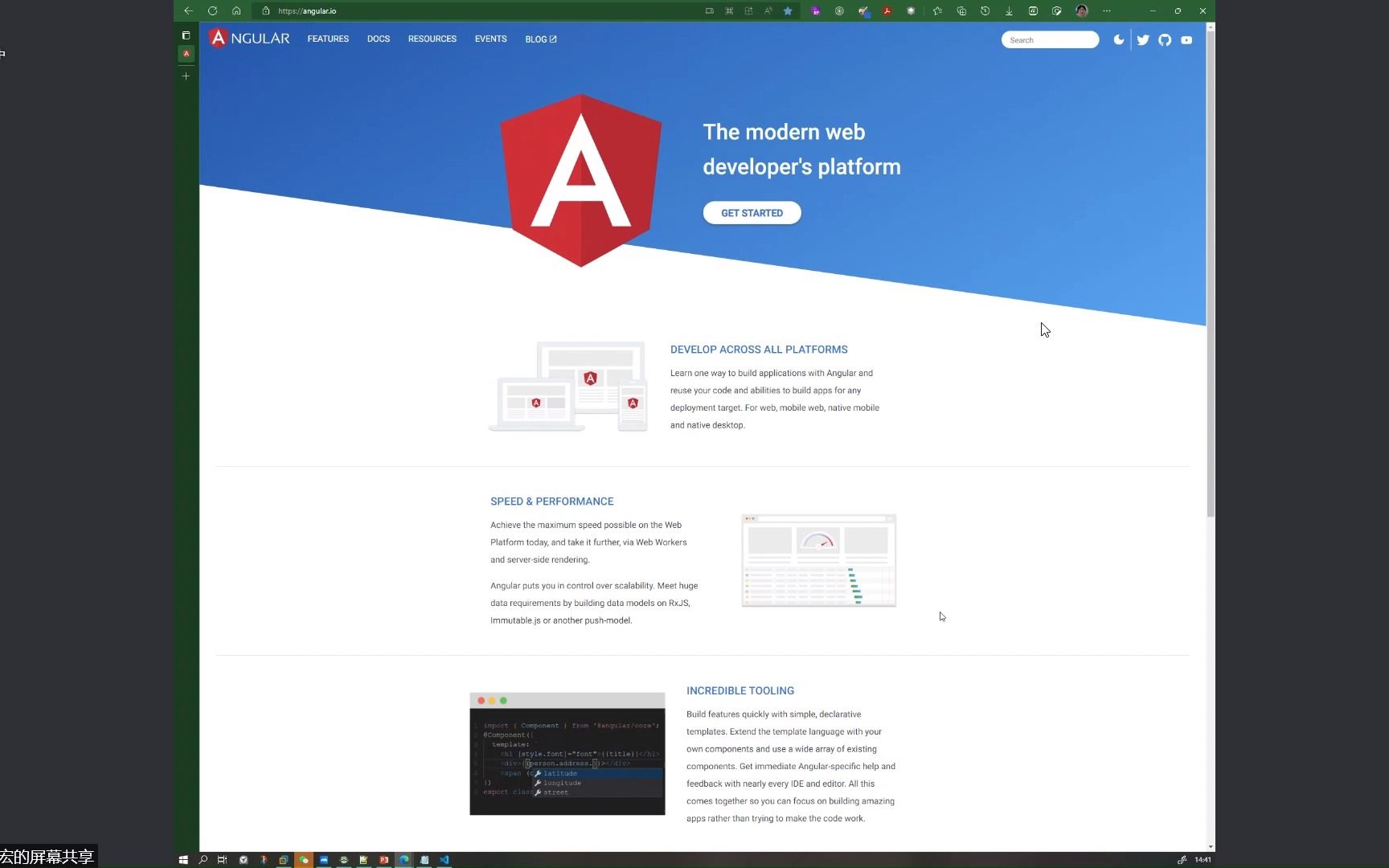Open Angular's GitHub repository icon
Image resolution: width=1389 pixels, height=868 pixels.
click(x=1165, y=39)
